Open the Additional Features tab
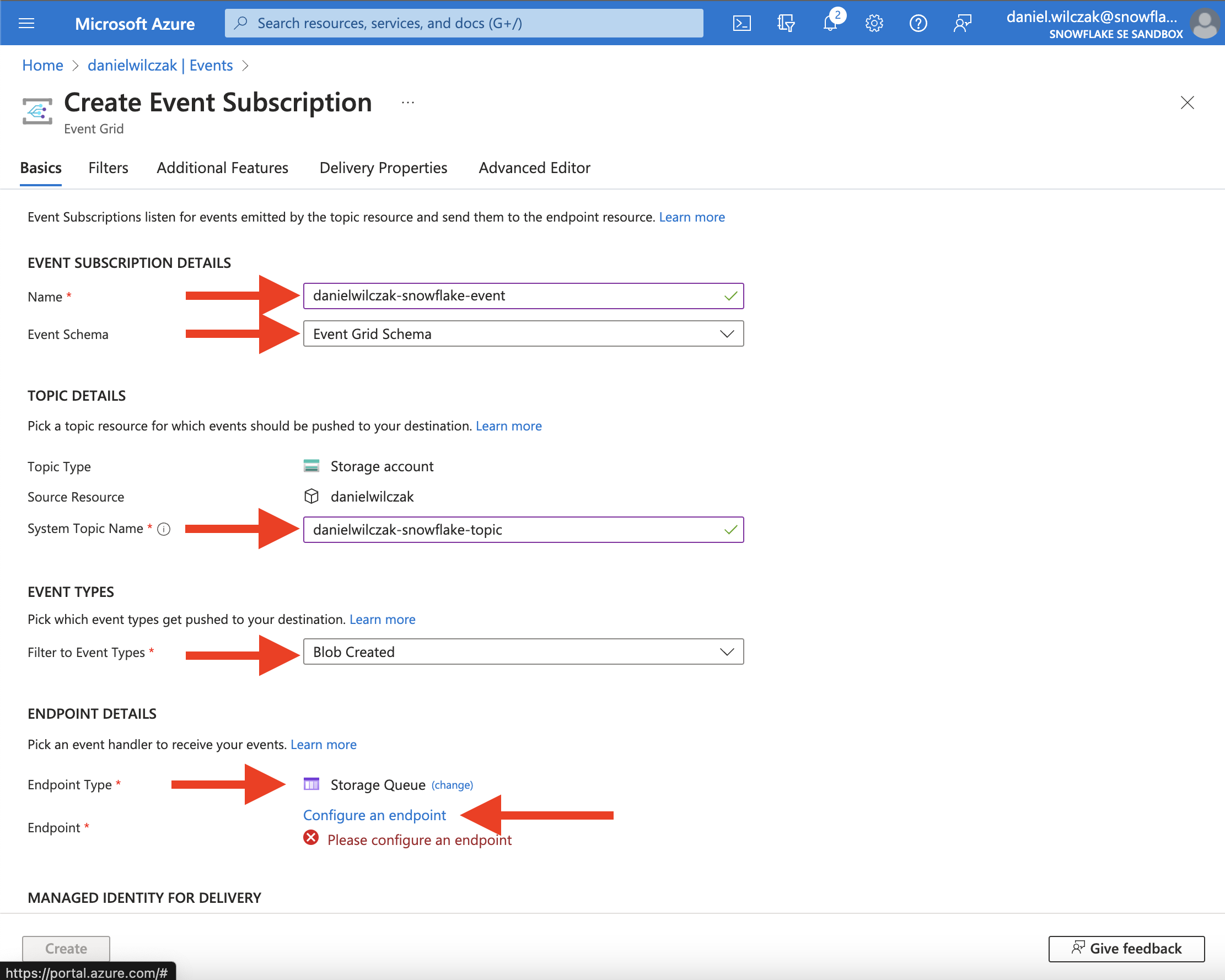The width and height of the screenshot is (1225, 980). pos(223,168)
